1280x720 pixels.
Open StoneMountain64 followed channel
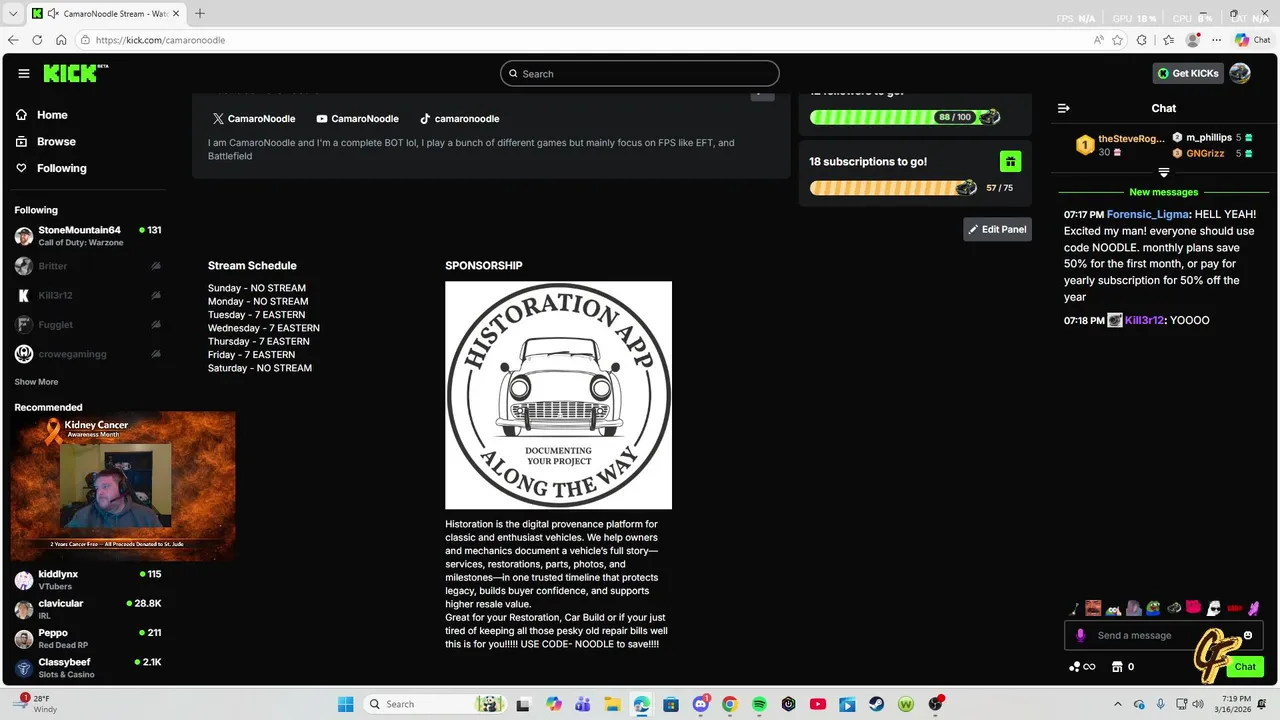[88, 236]
